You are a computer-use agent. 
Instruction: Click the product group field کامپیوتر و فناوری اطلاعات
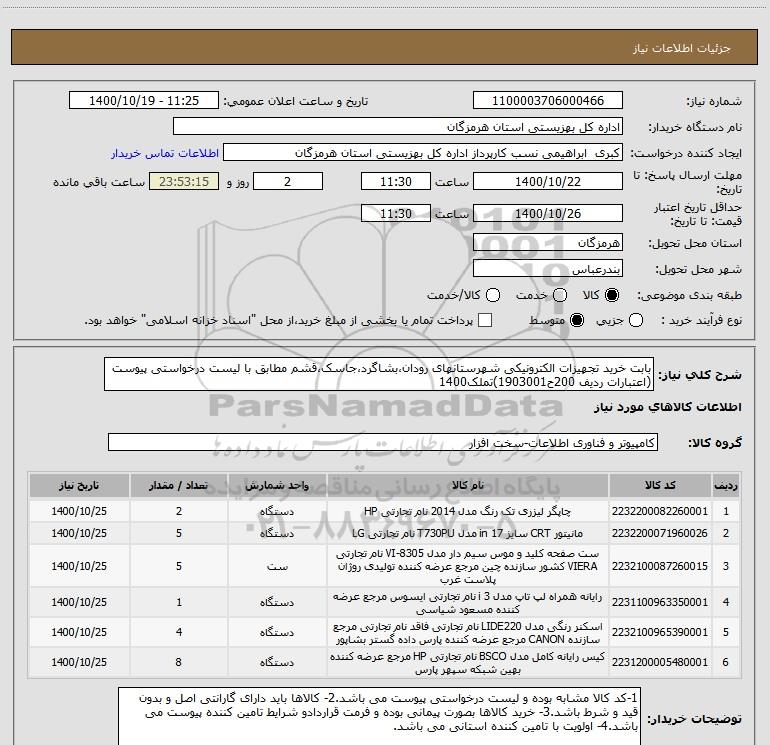pos(383,442)
